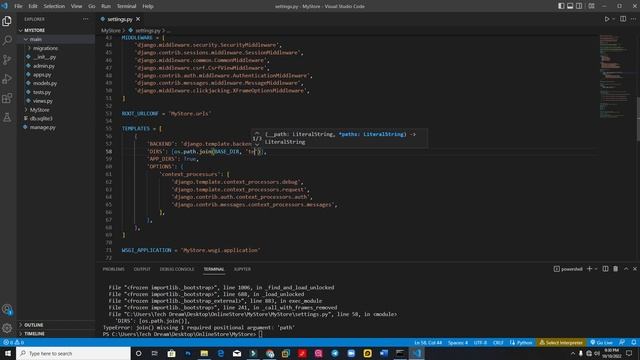
Task: Open the Extensions view
Action: [x=7, y=98]
